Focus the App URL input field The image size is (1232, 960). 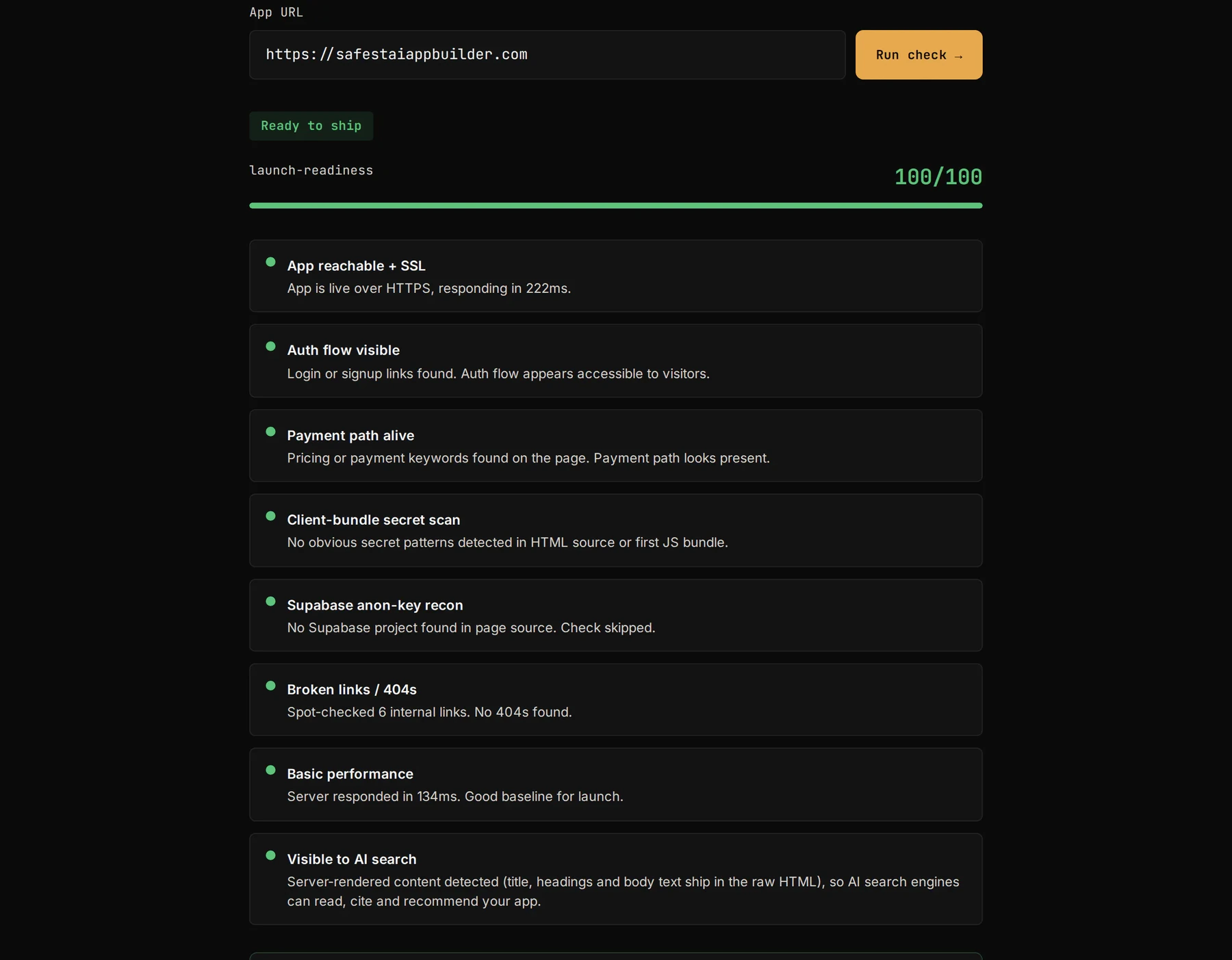click(548, 55)
